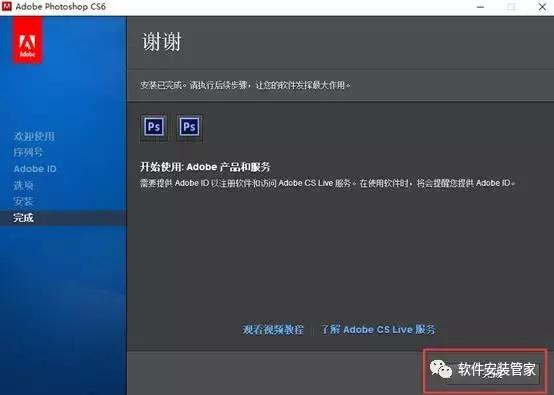Minimize the Photoshop CS6 installer window
The image size is (554, 395).
point(481,7)
